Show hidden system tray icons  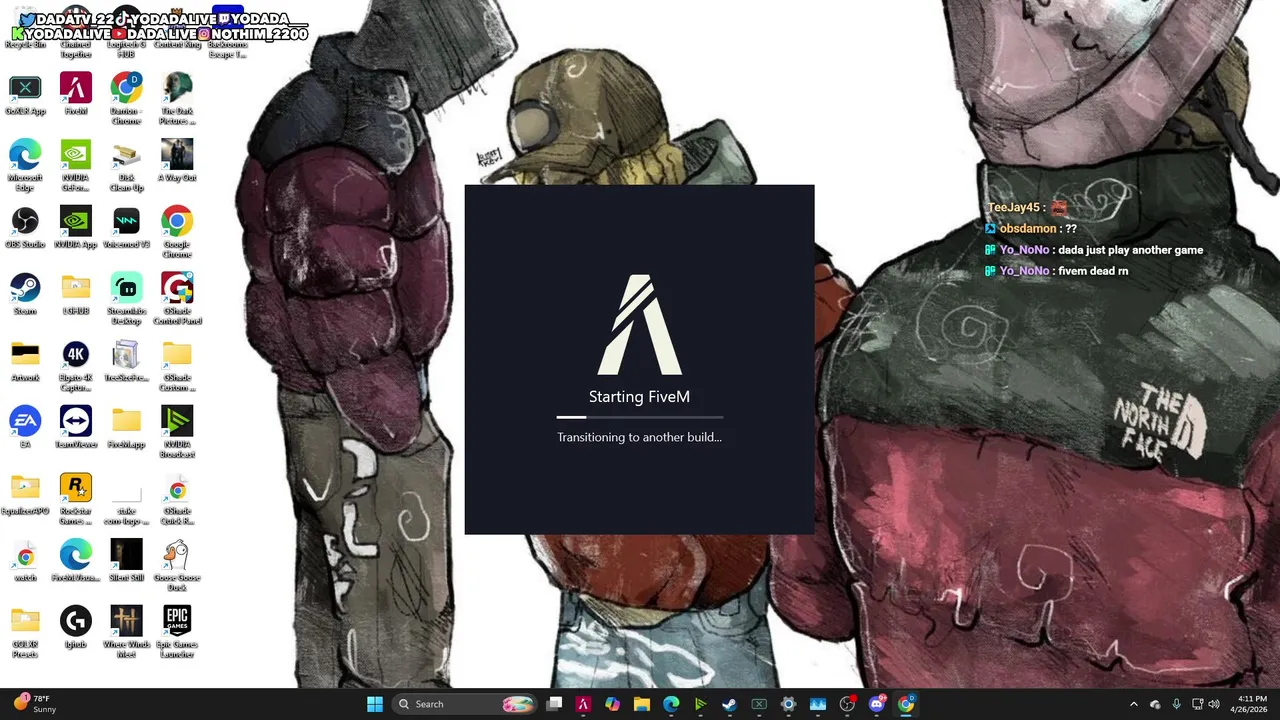(1133, 704)
